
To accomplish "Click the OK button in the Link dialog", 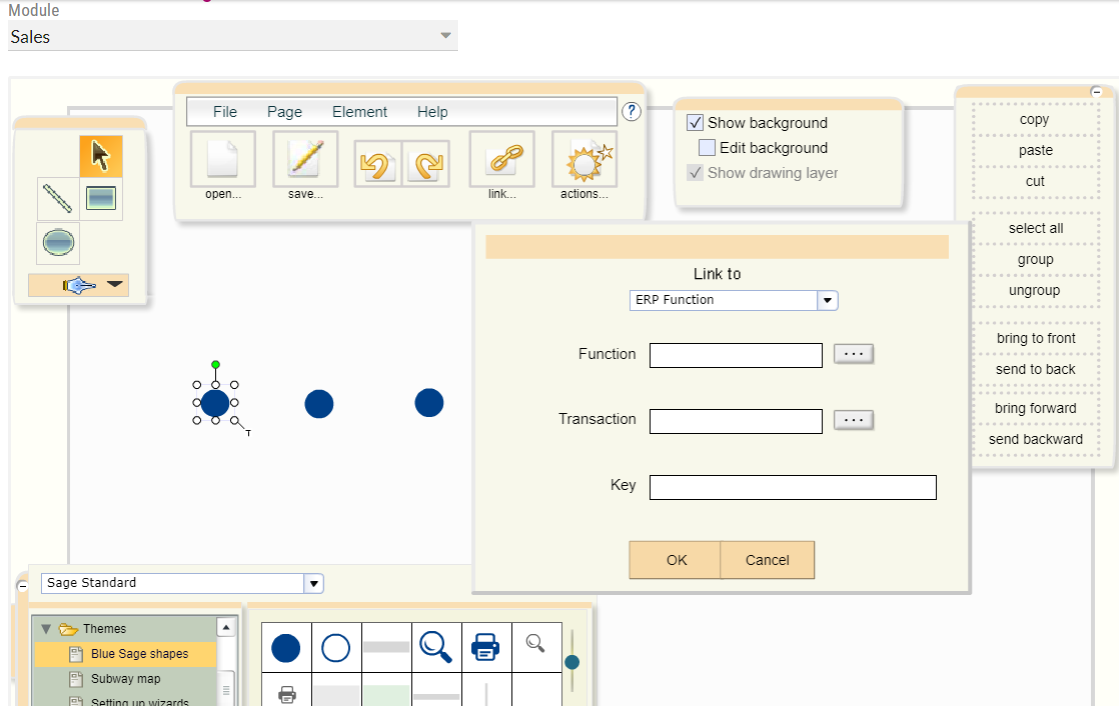I will pyautogui.click(x=674, y=560).
